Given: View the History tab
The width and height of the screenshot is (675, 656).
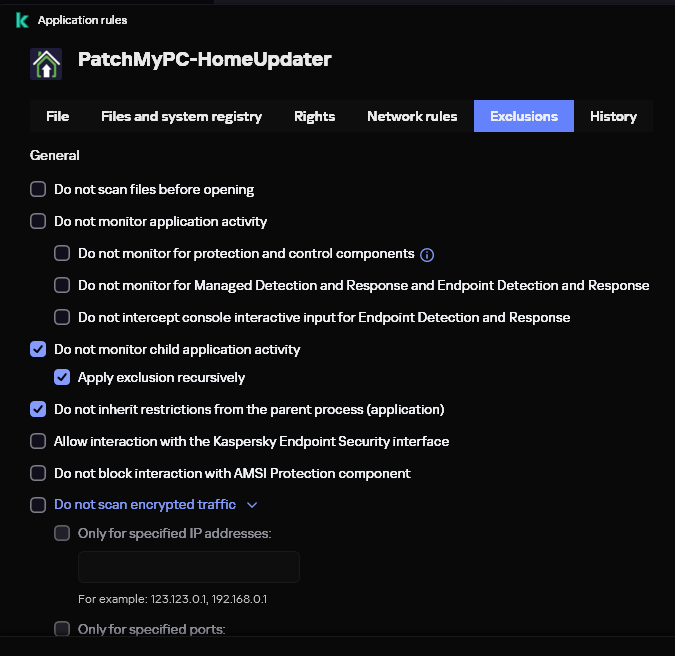Looking at the screenshot, I should coord(613,117).
